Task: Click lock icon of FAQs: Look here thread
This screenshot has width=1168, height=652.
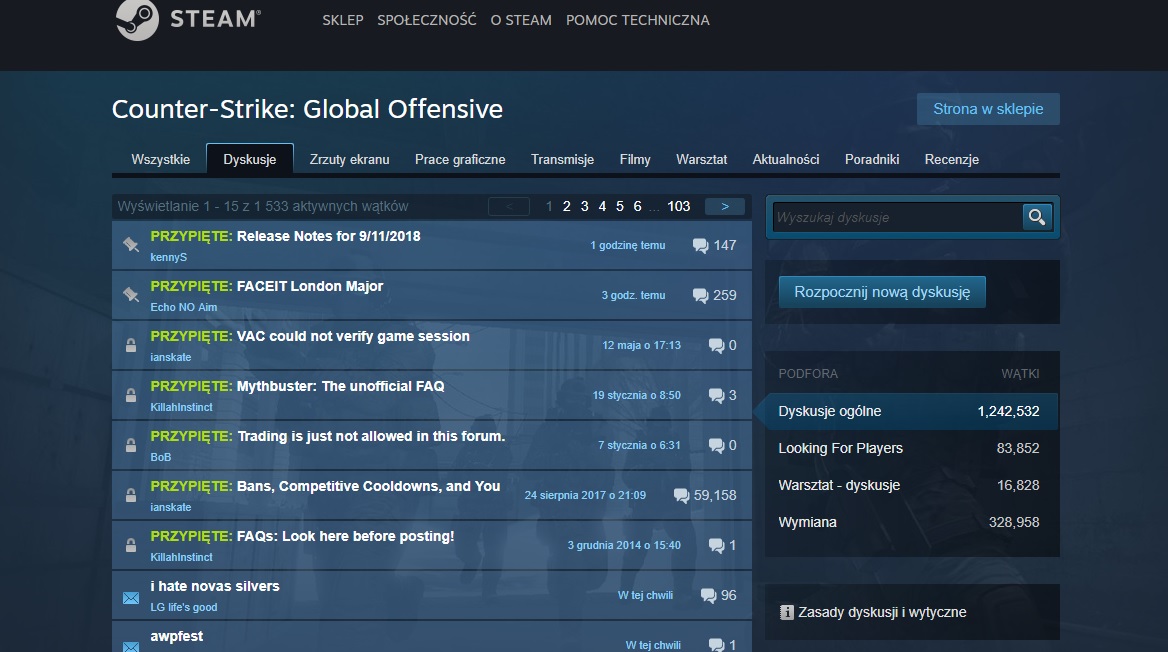Action: click(x=131, y=545)
